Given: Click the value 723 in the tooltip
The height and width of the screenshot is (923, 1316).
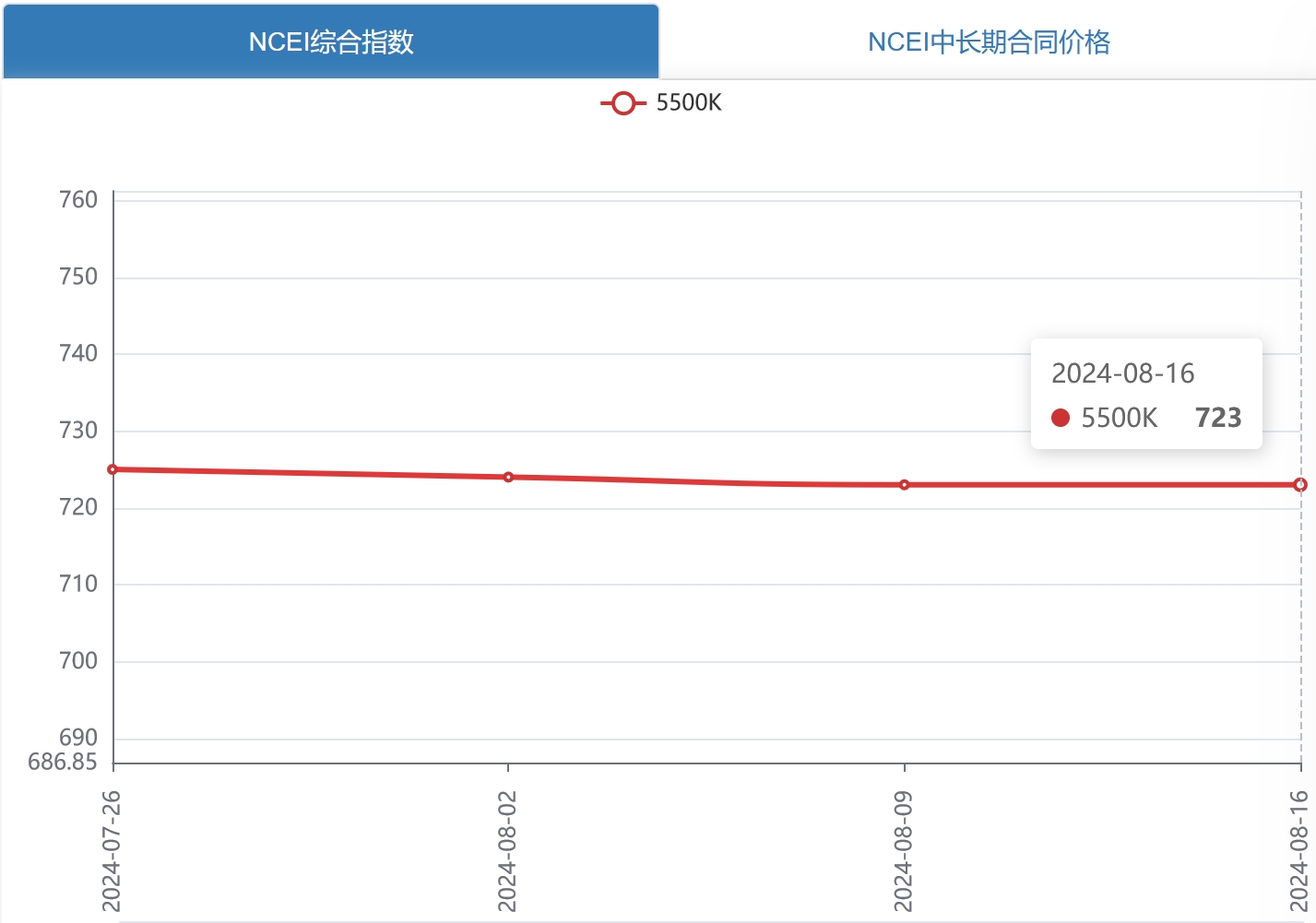Looking at the screenshot, I should tap(1217, 418).
